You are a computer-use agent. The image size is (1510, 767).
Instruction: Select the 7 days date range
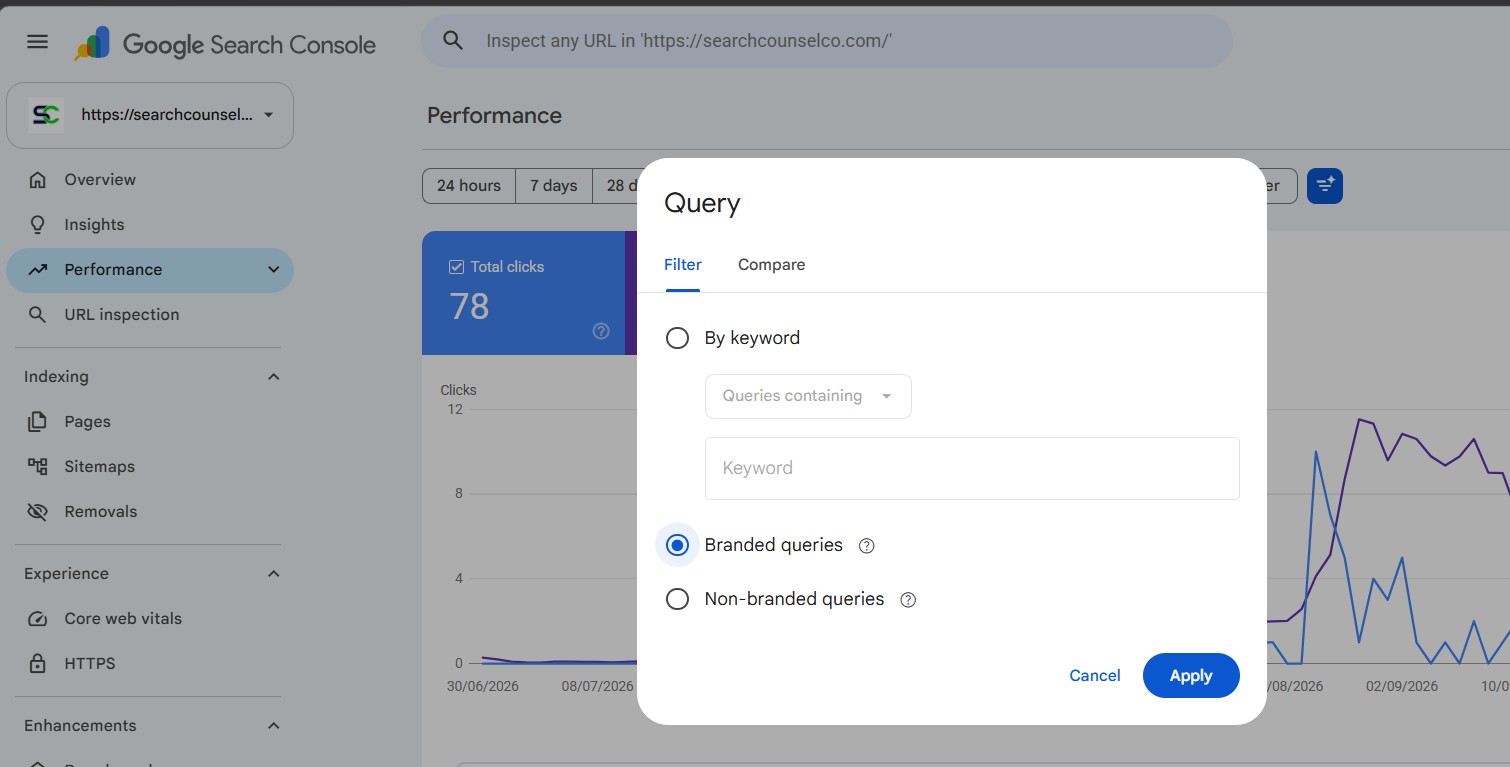[x=554, y=186]
